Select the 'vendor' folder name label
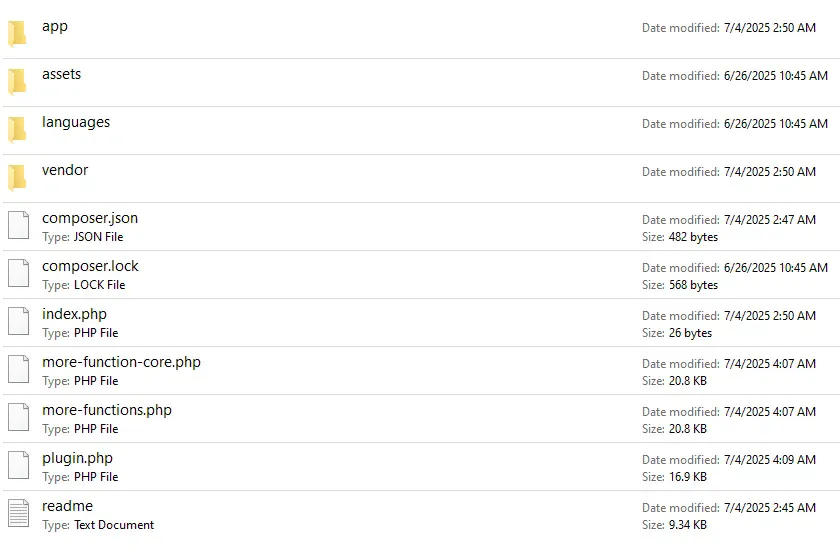Viewport: 840px width, 558px height. point(65,170)
